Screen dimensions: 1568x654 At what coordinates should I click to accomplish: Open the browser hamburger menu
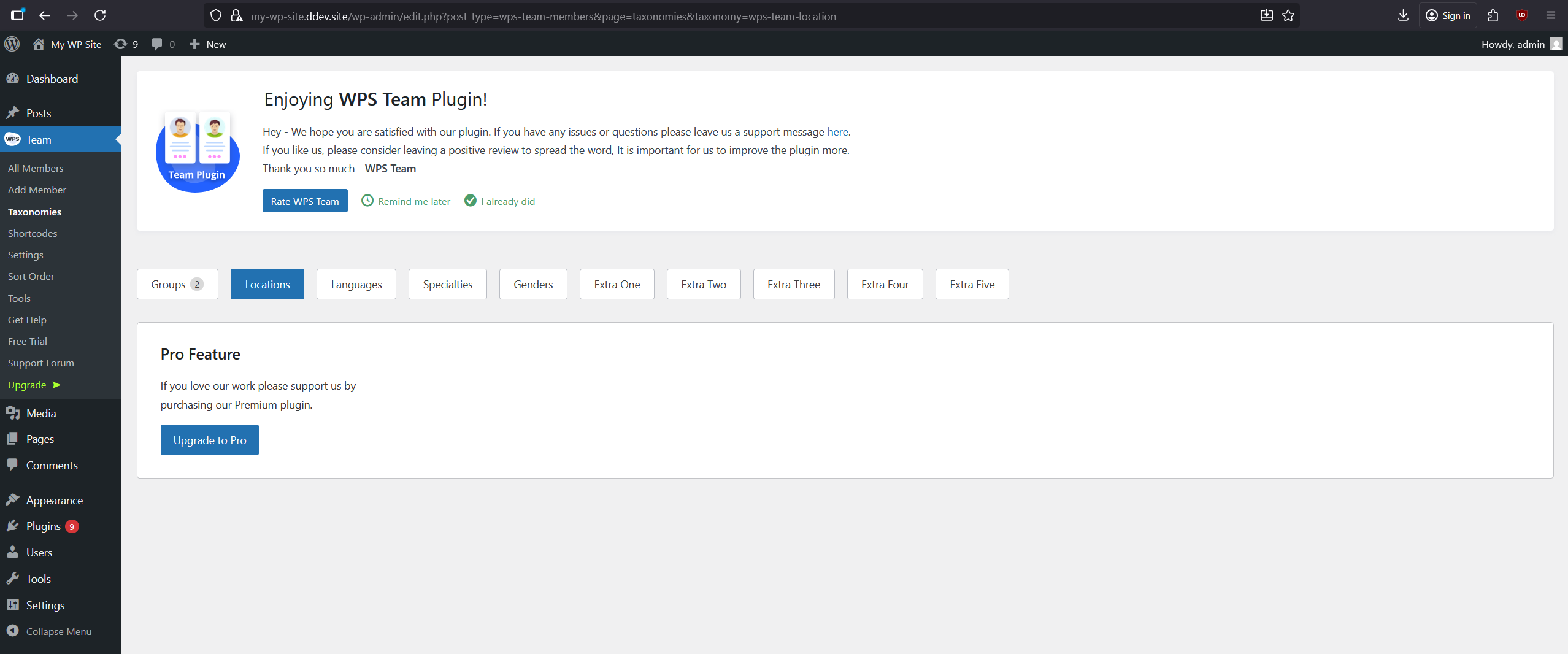pyautogui.click(x=1551, y=15)
